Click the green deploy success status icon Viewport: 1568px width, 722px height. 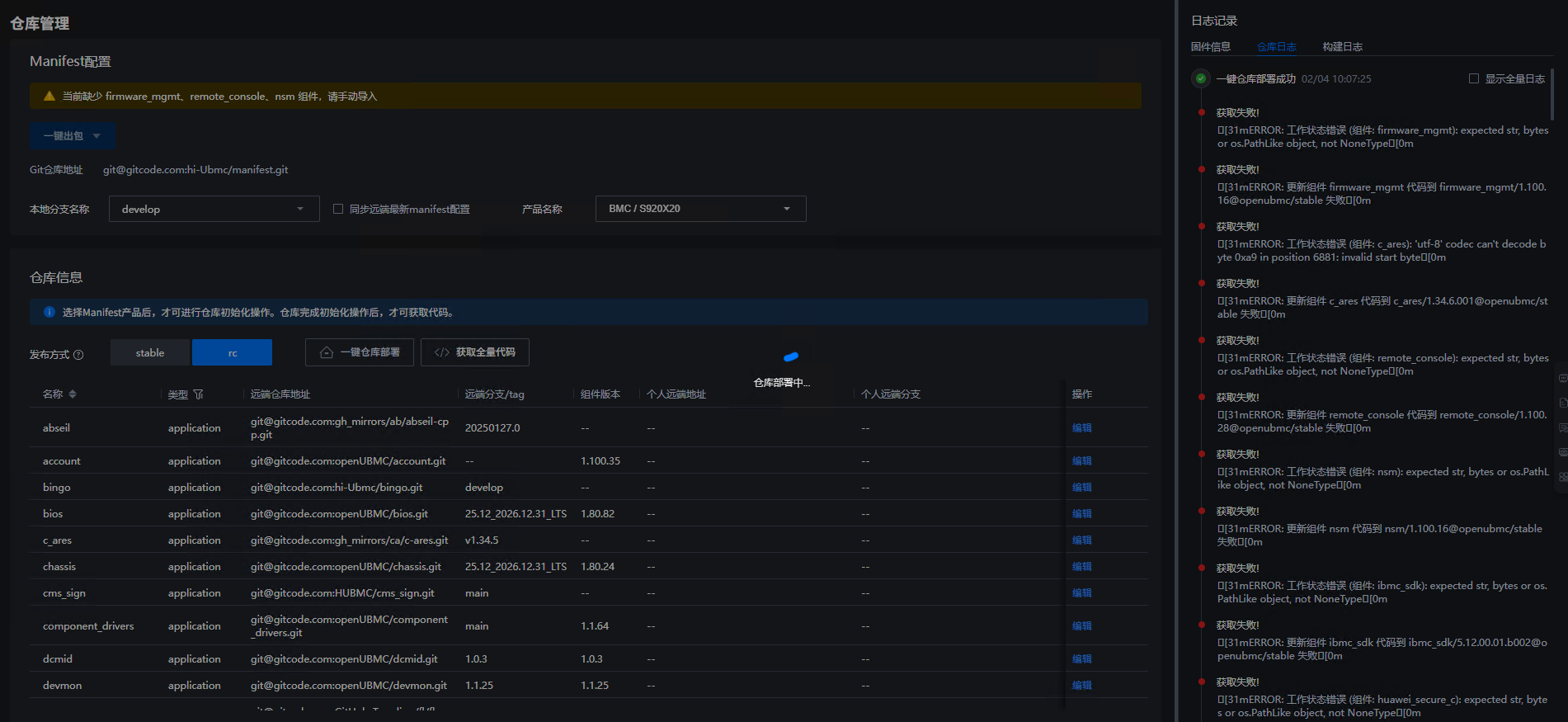pos(1201,79)
